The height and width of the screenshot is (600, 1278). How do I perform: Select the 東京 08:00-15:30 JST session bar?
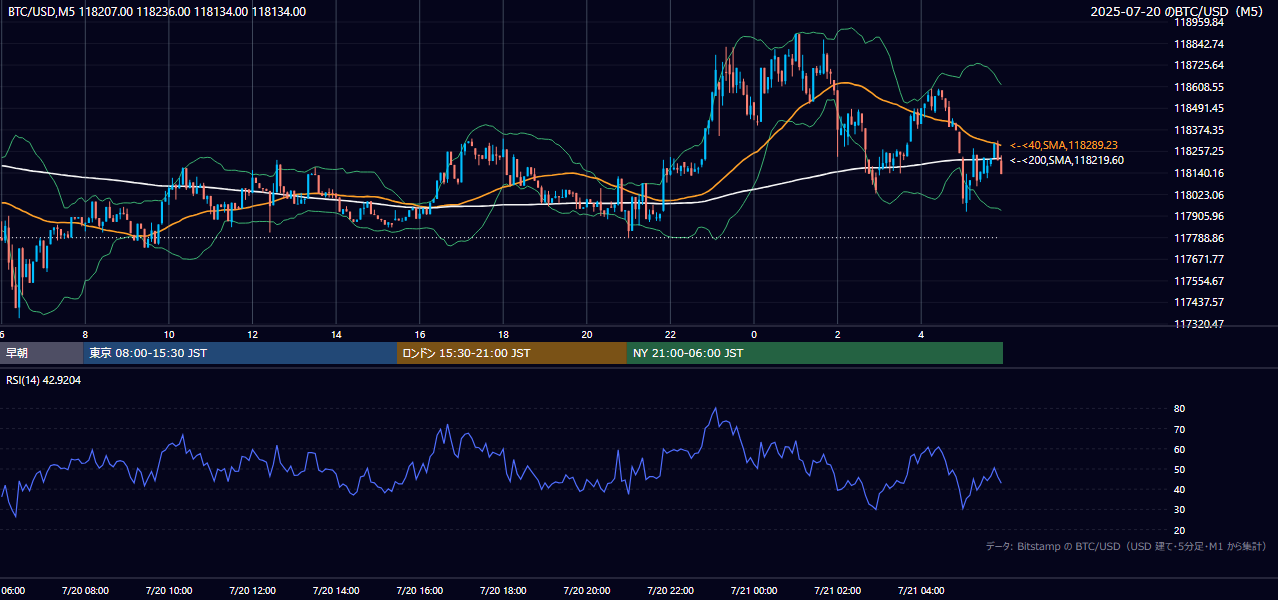[x=240, y=353]
